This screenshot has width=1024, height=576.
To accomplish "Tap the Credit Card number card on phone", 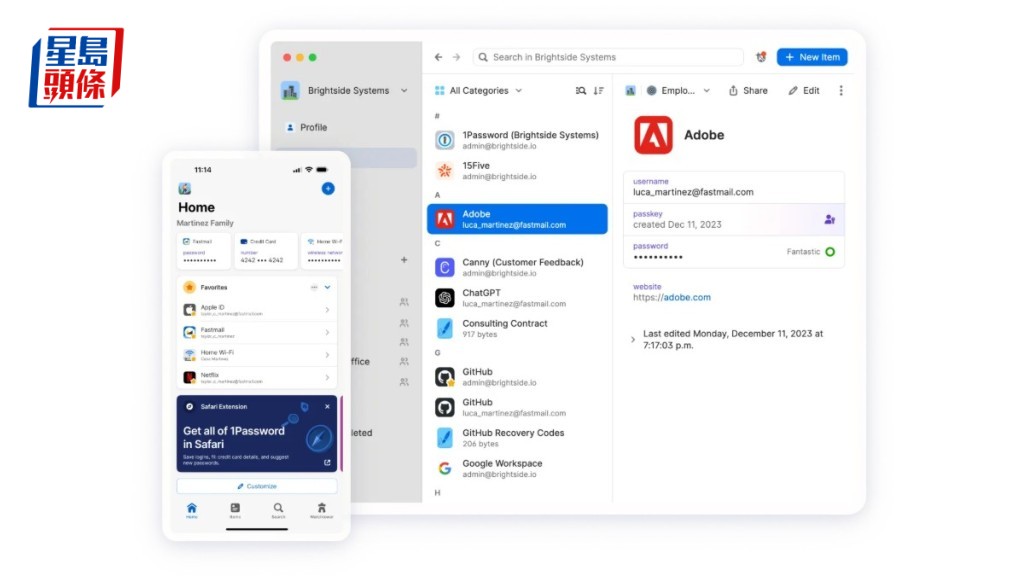I will 266,251.
